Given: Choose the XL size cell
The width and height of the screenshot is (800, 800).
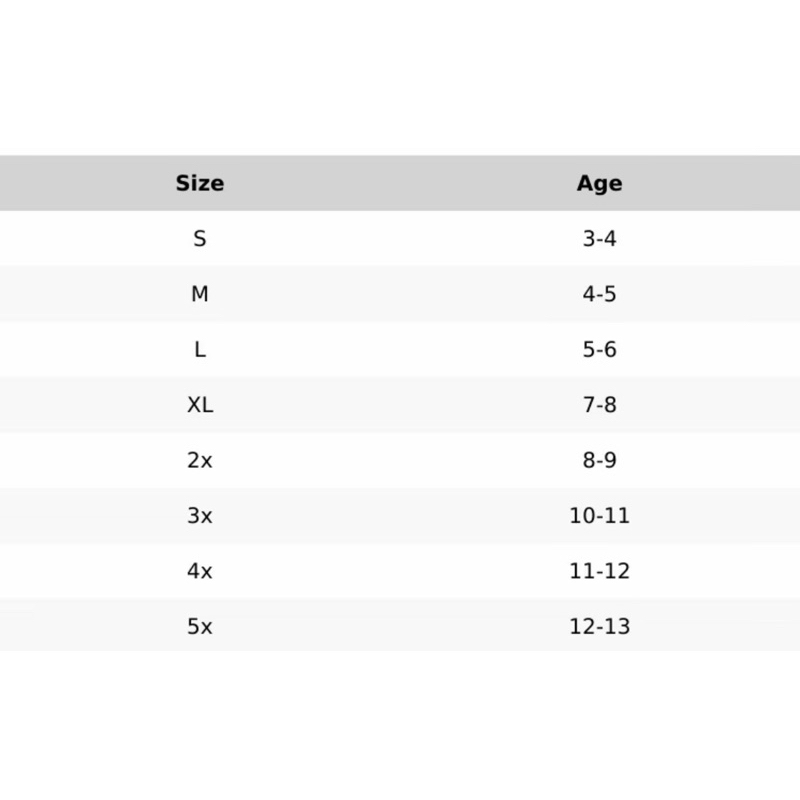Looking at the screenshot, I should 200,405.
